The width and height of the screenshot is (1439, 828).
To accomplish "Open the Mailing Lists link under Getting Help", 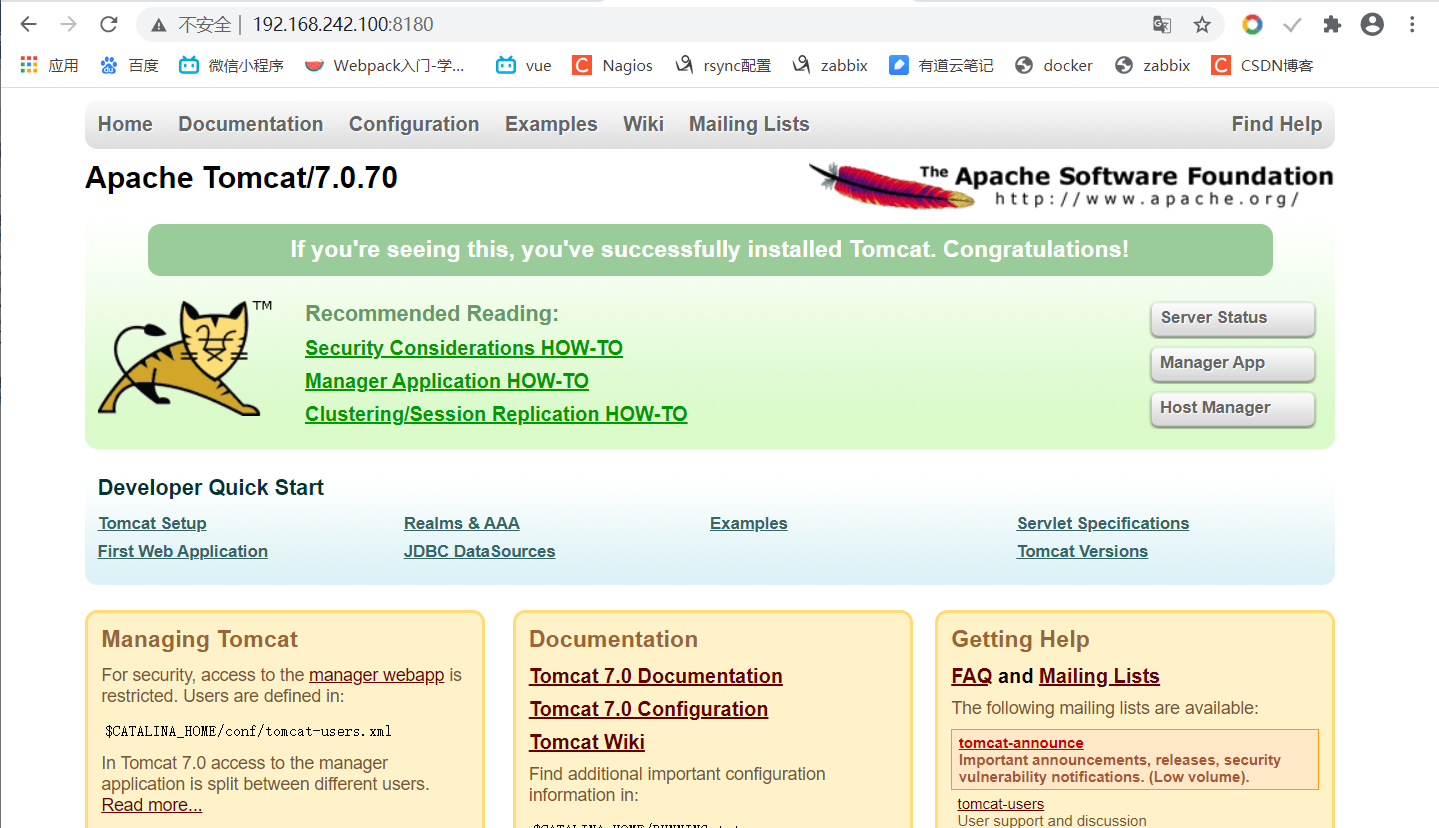I will (x=1099, y=676).
